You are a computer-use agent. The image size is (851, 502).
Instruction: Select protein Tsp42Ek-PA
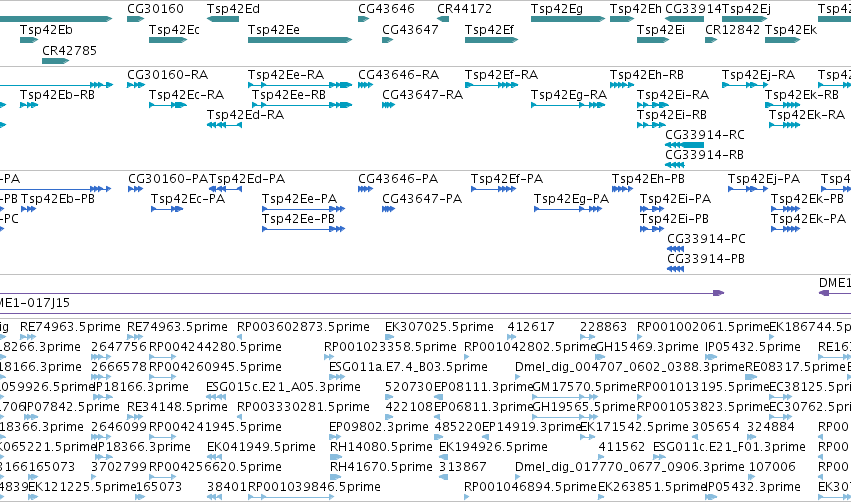808,219
